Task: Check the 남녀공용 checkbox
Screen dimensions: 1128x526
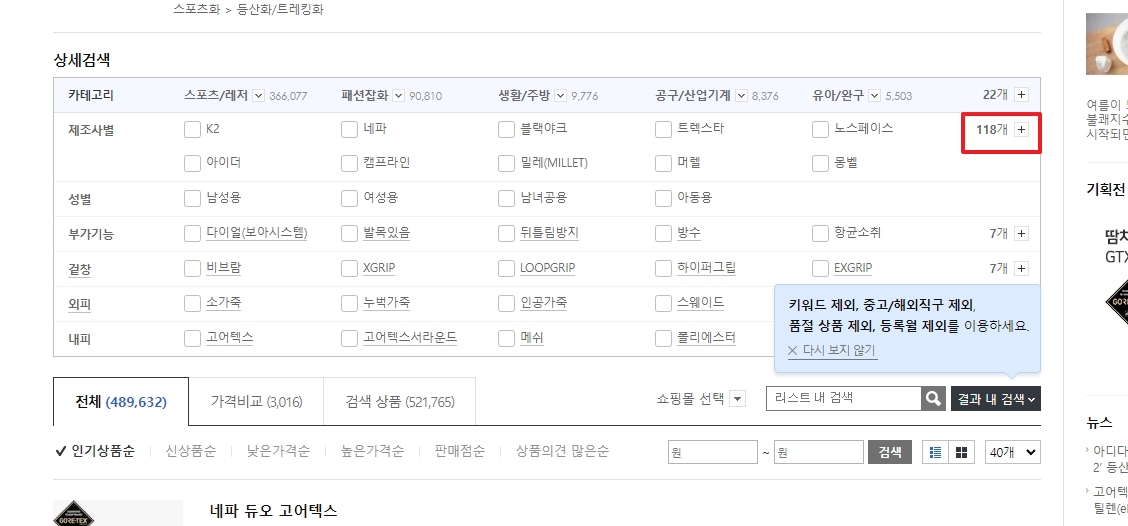Action: (x=506, y=198)
